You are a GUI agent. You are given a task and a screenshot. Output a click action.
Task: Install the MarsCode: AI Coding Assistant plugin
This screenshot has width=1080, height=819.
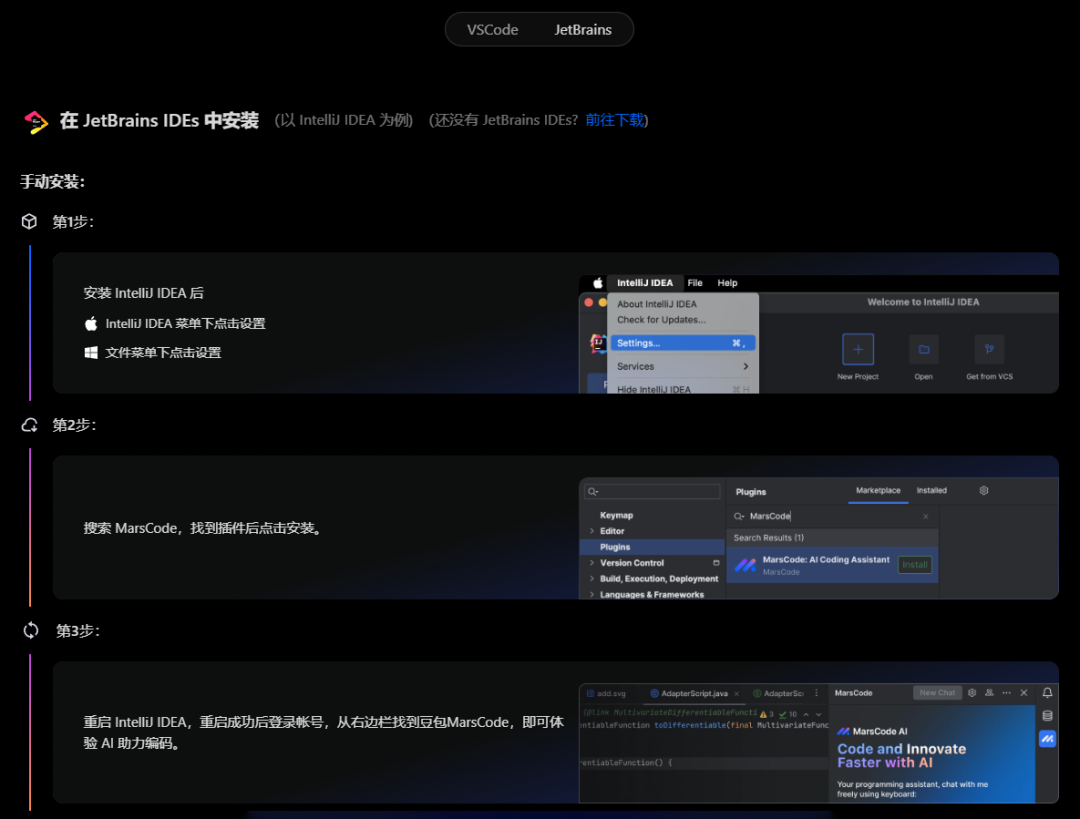pyautogui.click(x=915, y=565)
